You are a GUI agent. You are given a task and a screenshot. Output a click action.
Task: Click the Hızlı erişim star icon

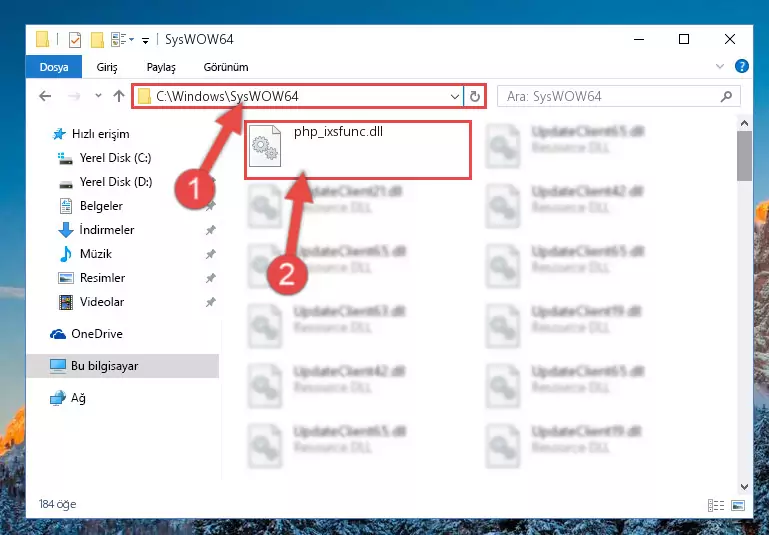tap(59, 134)
